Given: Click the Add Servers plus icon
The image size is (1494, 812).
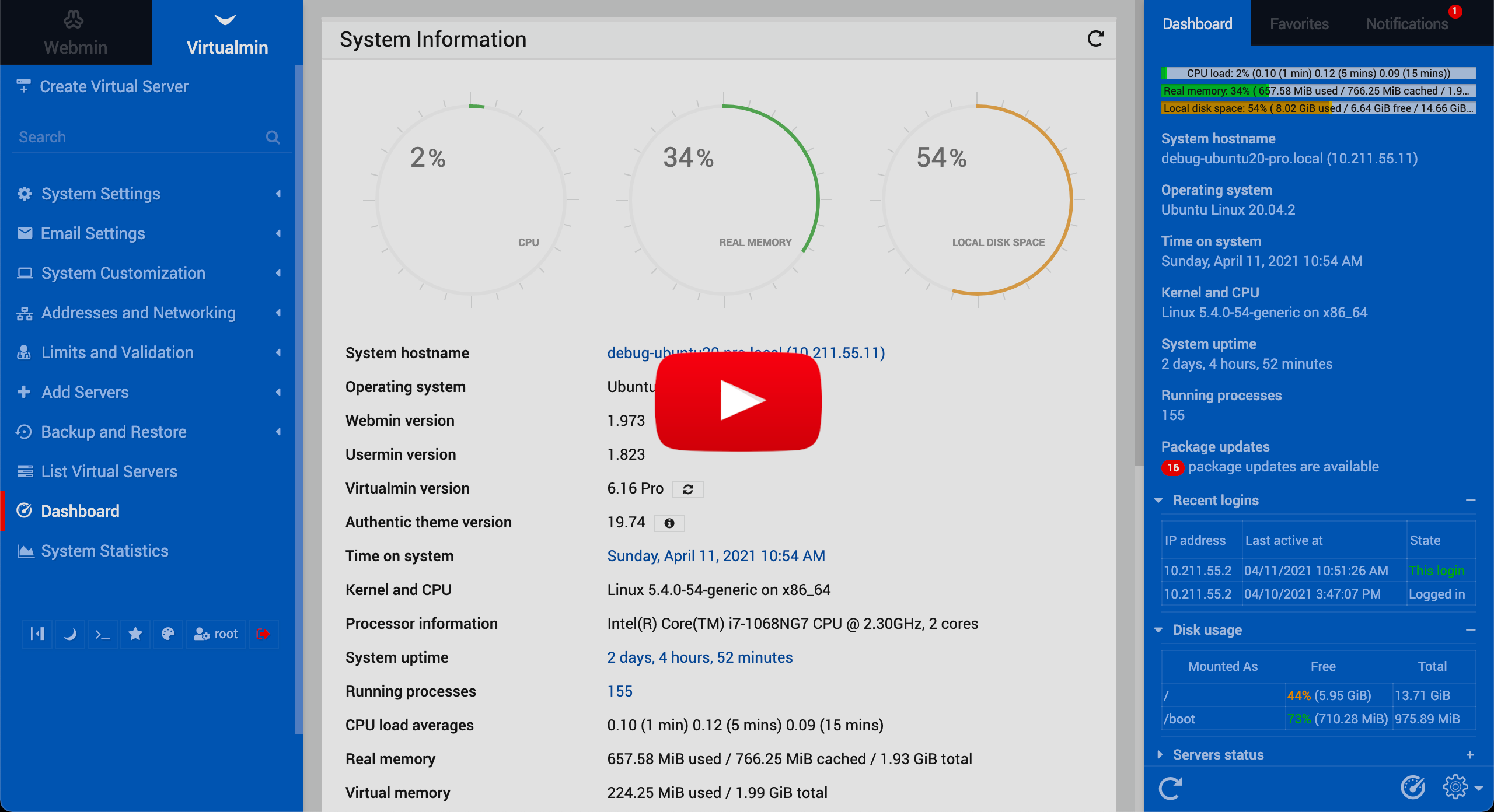Looking at the screenshot, I should (x=23, y=392).
